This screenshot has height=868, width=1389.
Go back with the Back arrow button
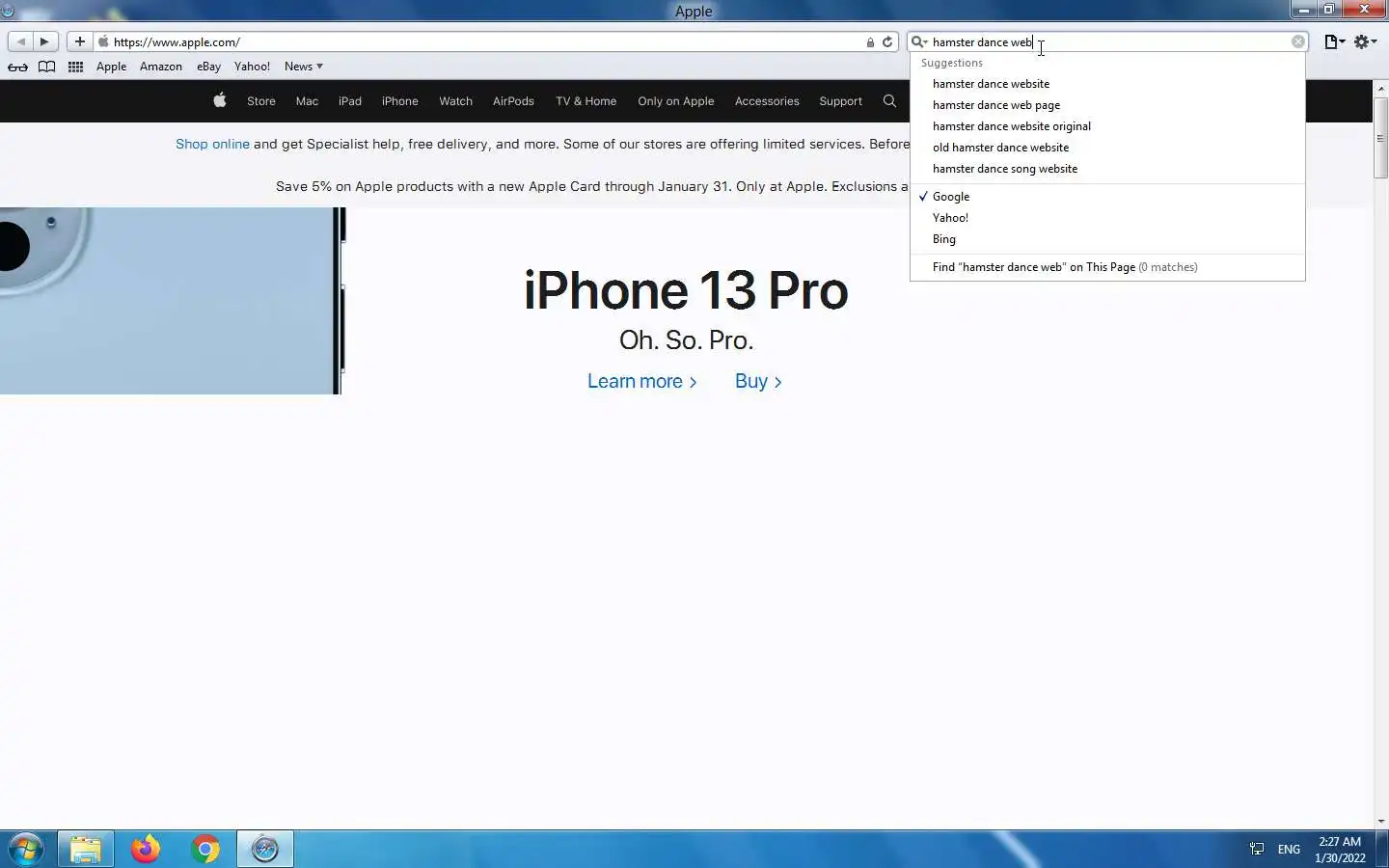pos(20,41)
